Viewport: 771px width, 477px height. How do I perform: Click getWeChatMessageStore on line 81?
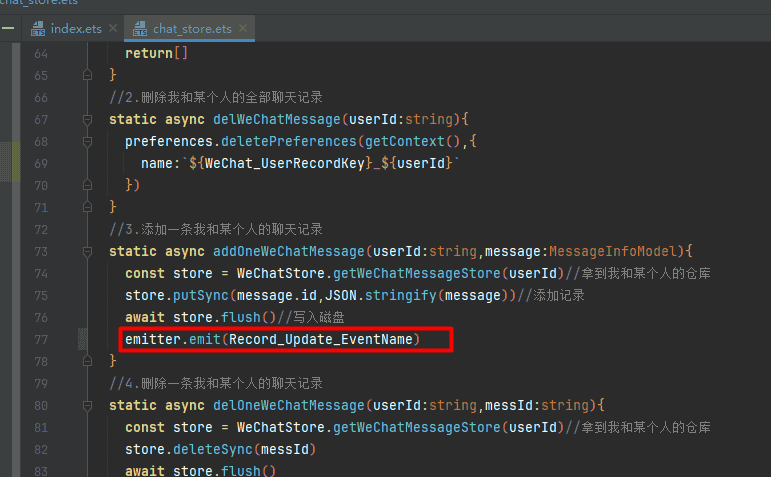tap(416, 427)
